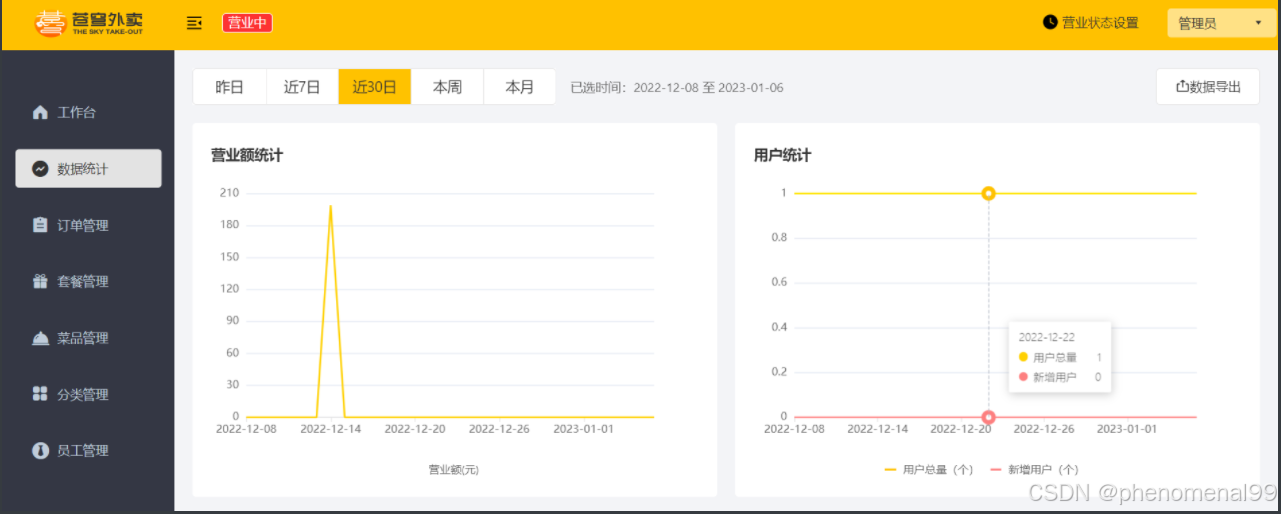The image size is (1281, 514).
Task: Open 营业状态设置
Action: (x=1091, y=23)
